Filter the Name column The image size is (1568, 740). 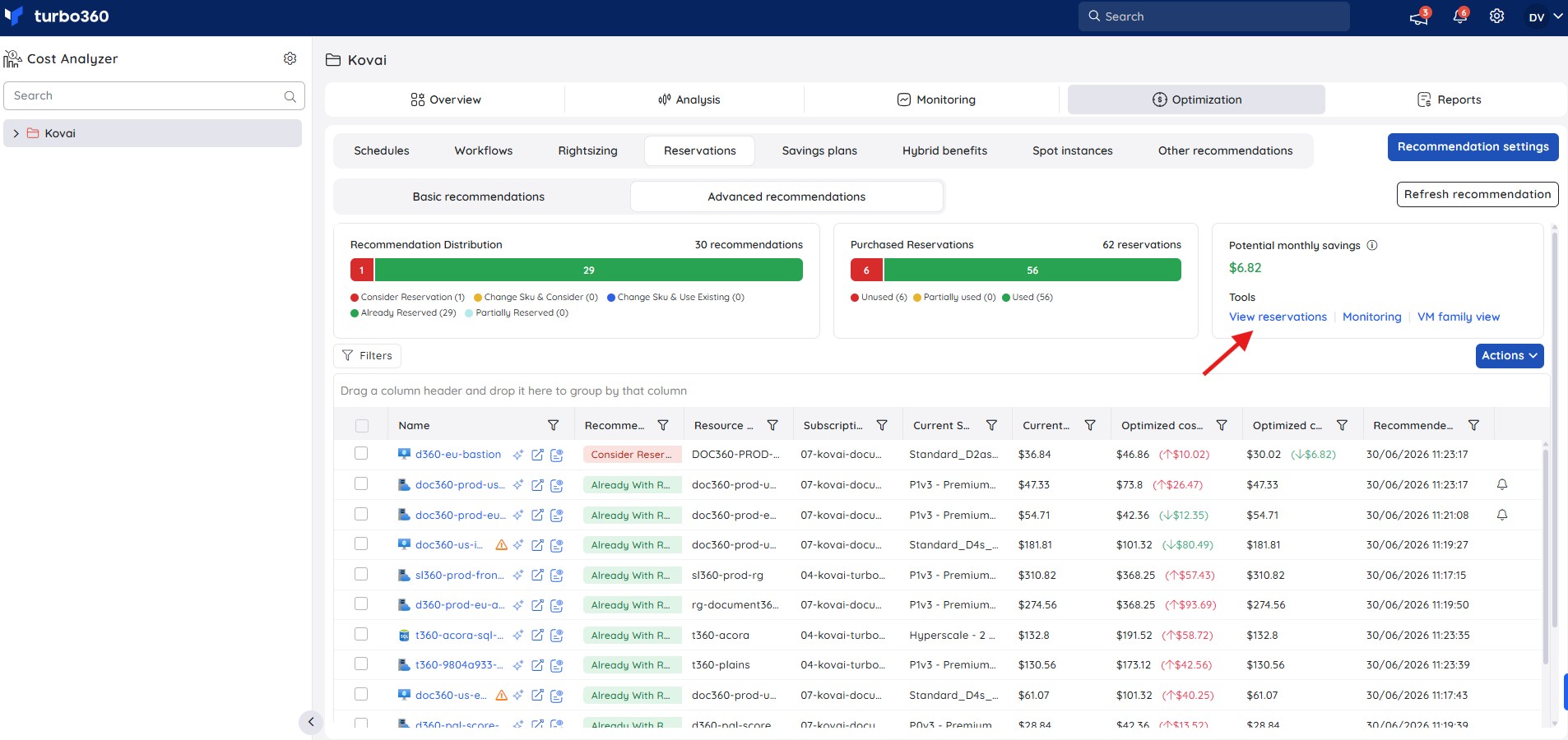[x=554, y=425]
